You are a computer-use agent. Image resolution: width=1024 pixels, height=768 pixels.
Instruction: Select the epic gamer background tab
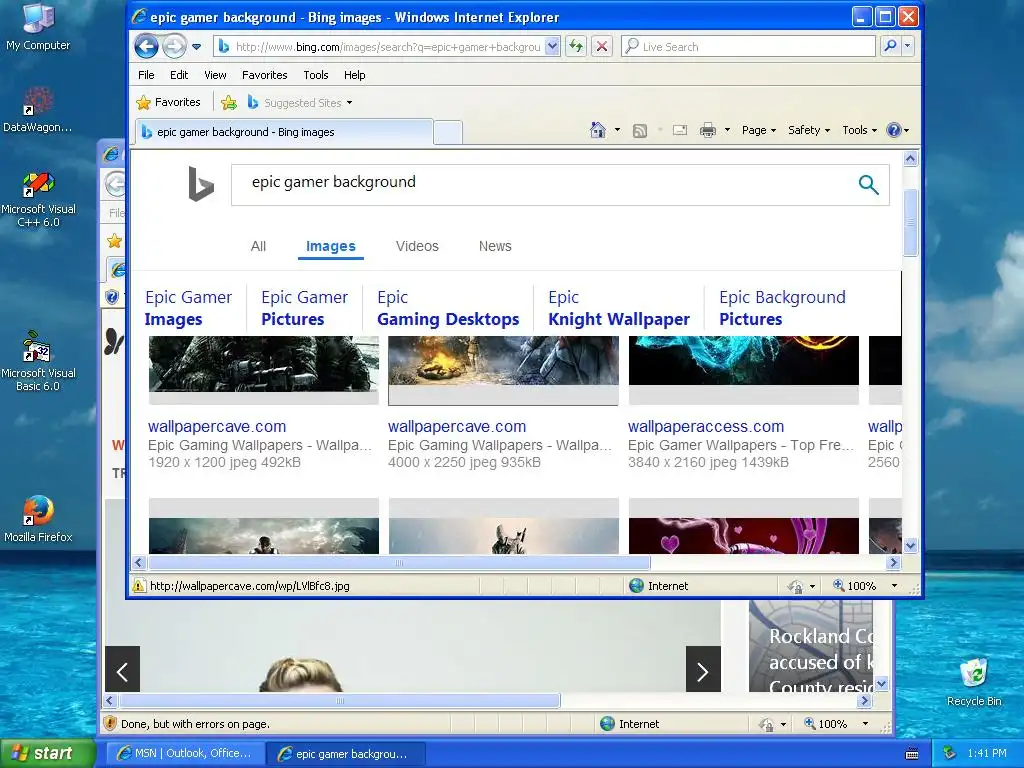click(284, 132)
